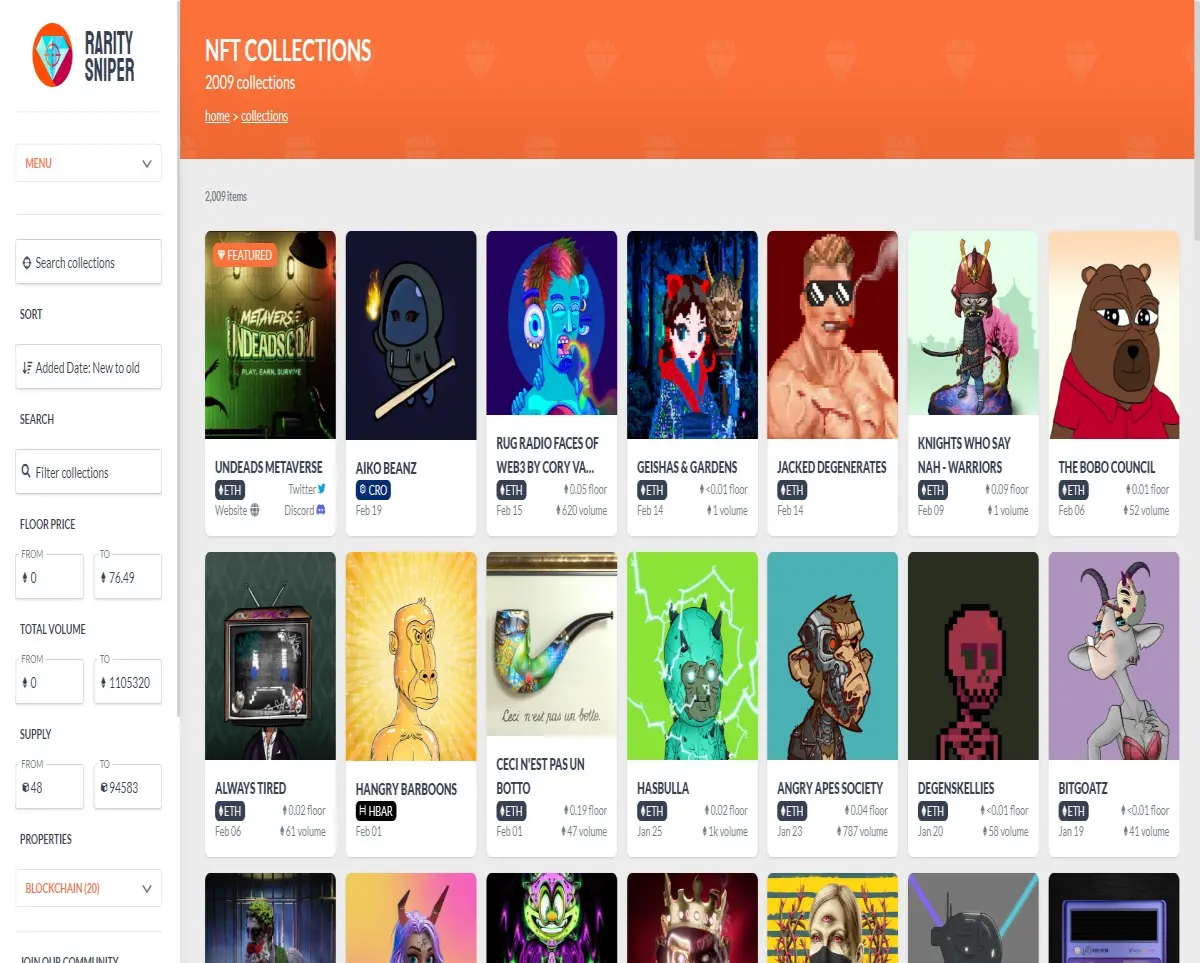Image resolution: width=1200 pixels, height=963 pixels.
Task: Select the Supply TO field showing 94583
Action: coord(127,785)
